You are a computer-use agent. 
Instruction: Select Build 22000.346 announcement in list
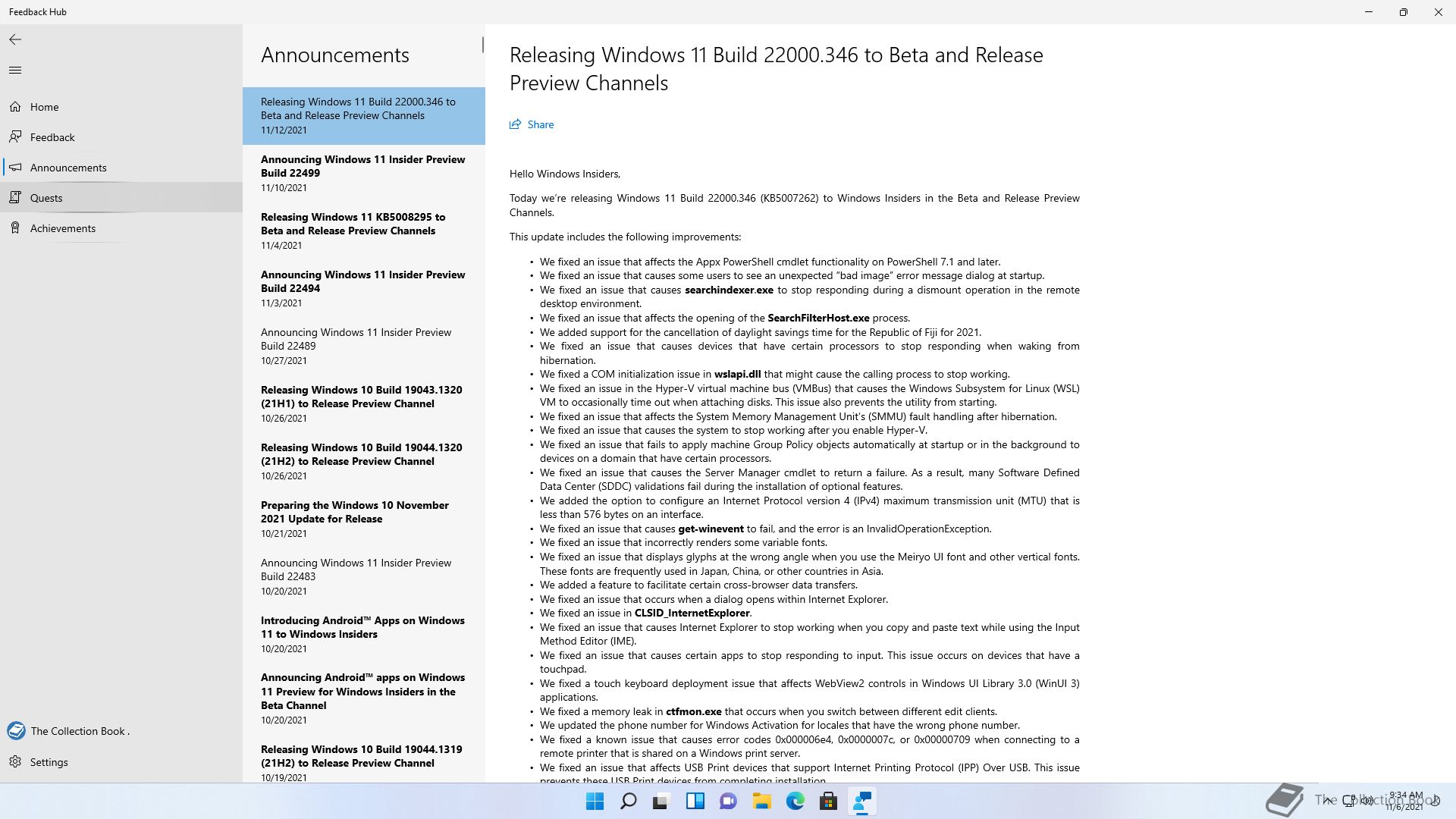(x=364, y=116)
